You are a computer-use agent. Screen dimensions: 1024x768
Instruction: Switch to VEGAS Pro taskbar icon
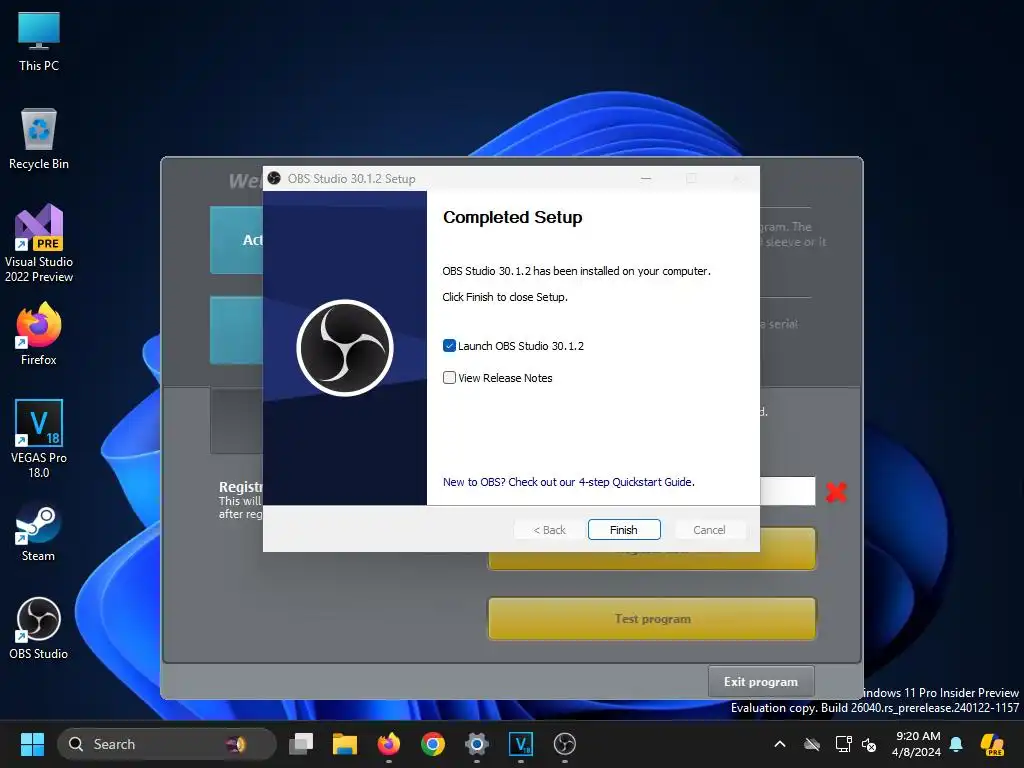[520, 744]
